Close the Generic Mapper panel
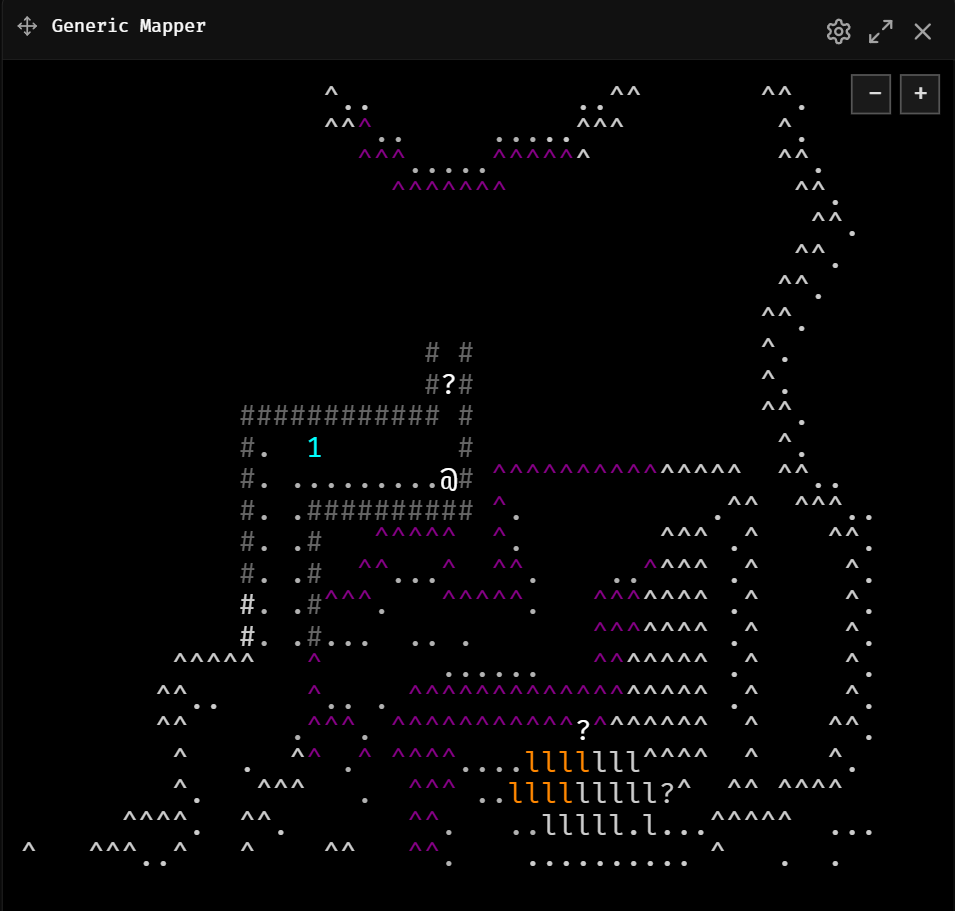955x911 pixels. (923, 32)
